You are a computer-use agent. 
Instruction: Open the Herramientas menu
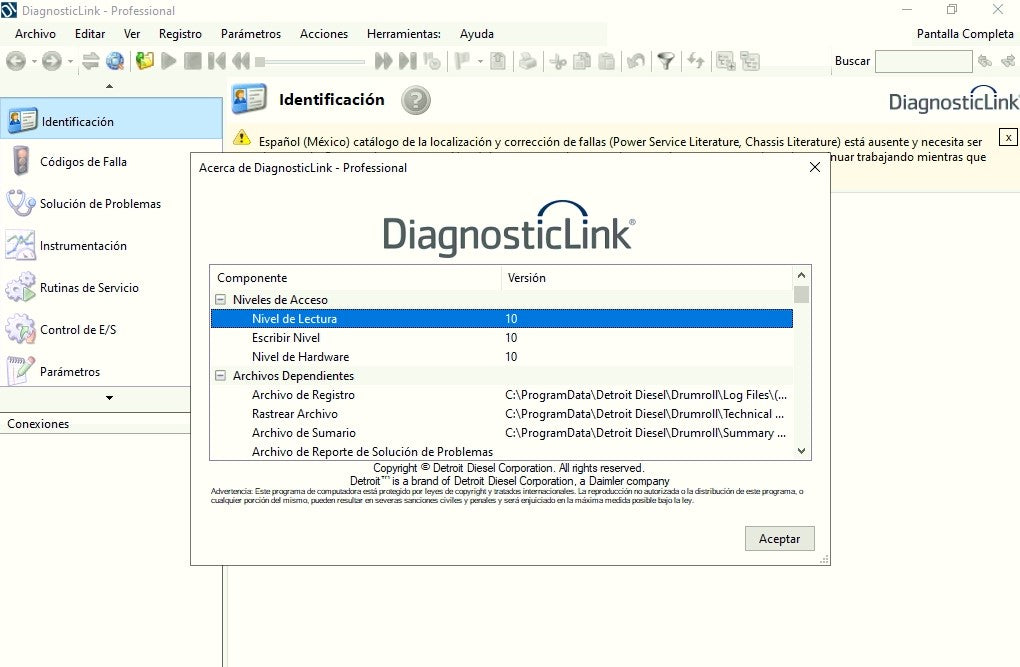click(x=404, y=34)
